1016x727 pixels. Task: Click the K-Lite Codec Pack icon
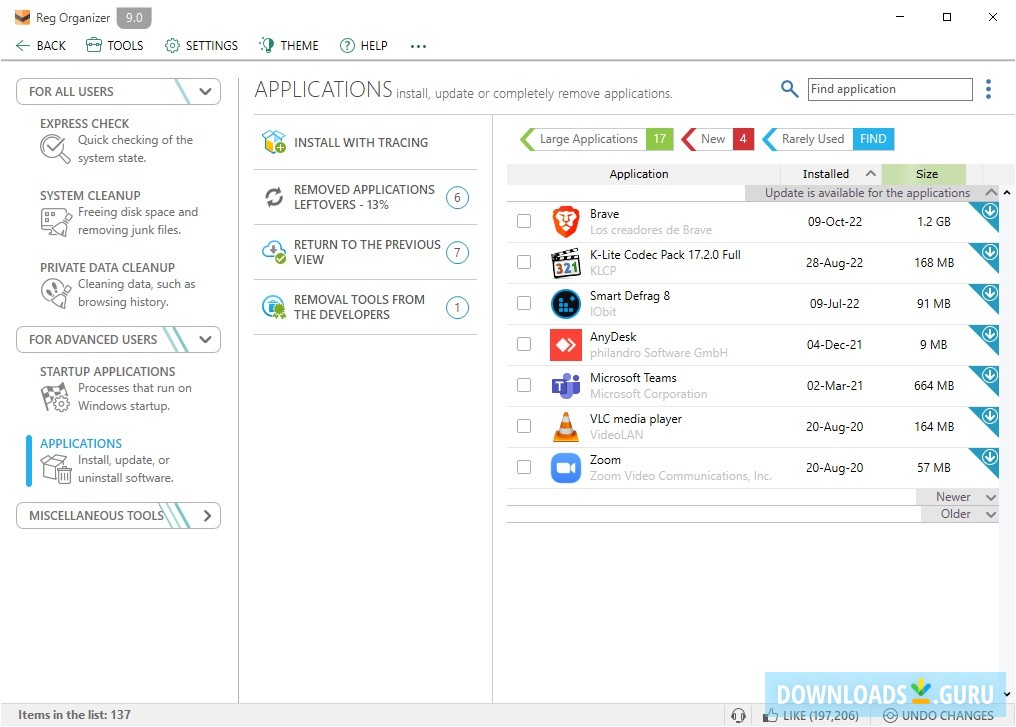tap(566, 262)
